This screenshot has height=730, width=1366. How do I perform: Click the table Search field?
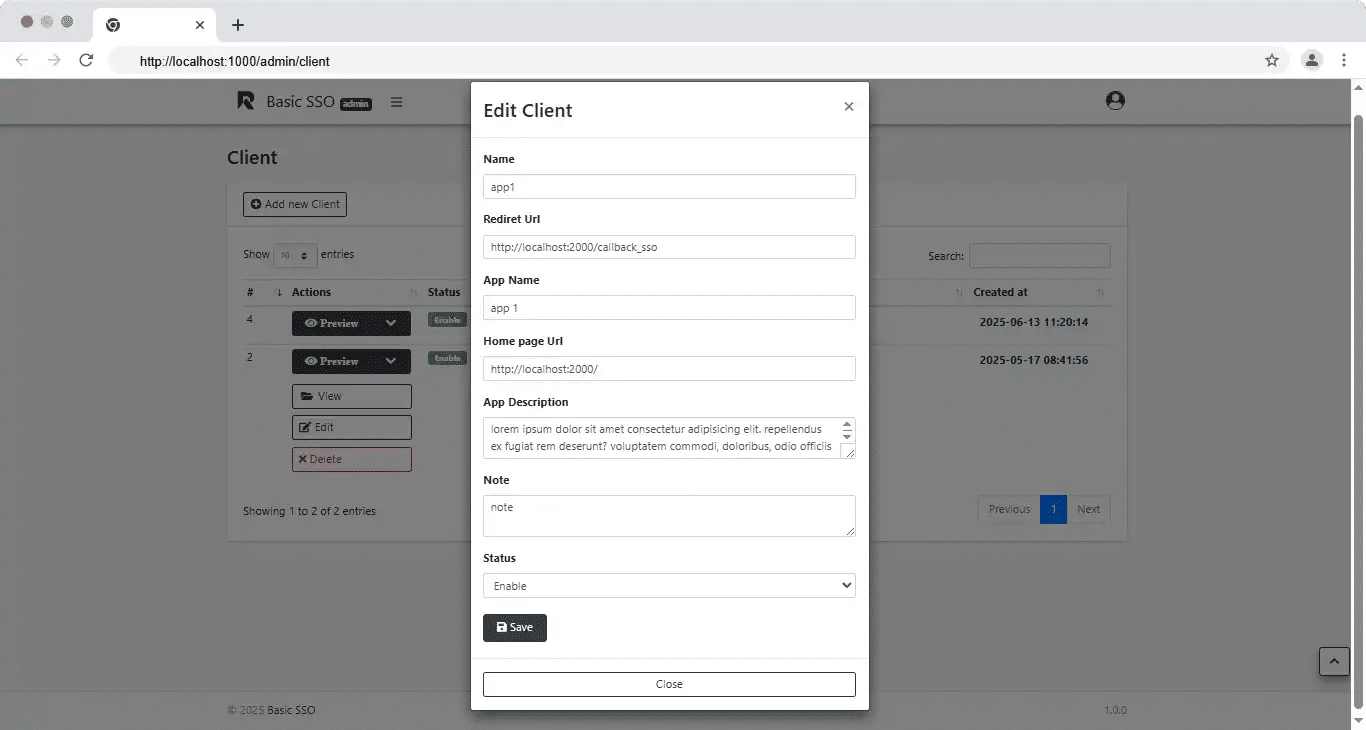(x=1039, y=256)
